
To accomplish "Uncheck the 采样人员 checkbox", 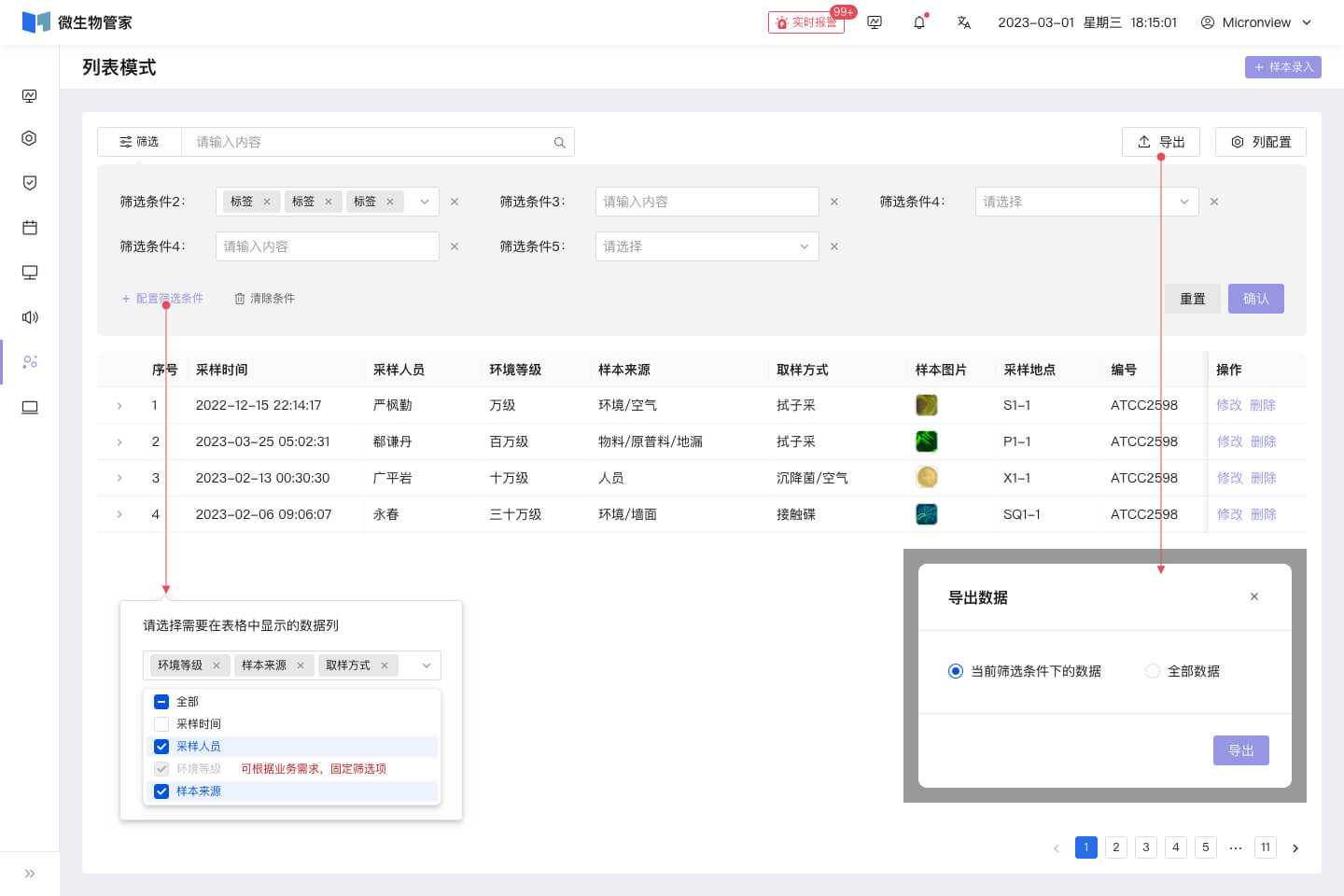I will pyautogui.click(x=161, y=747).
